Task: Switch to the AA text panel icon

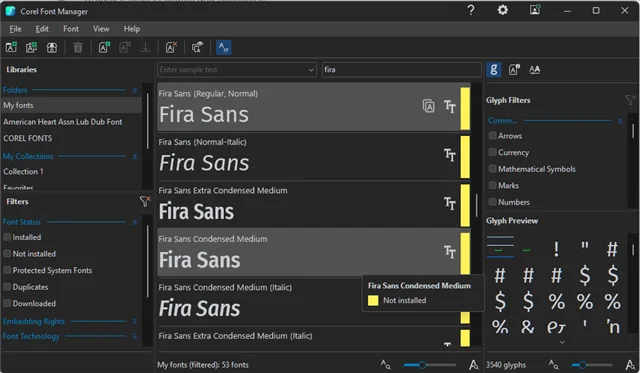Action: [x=534, y=69]
